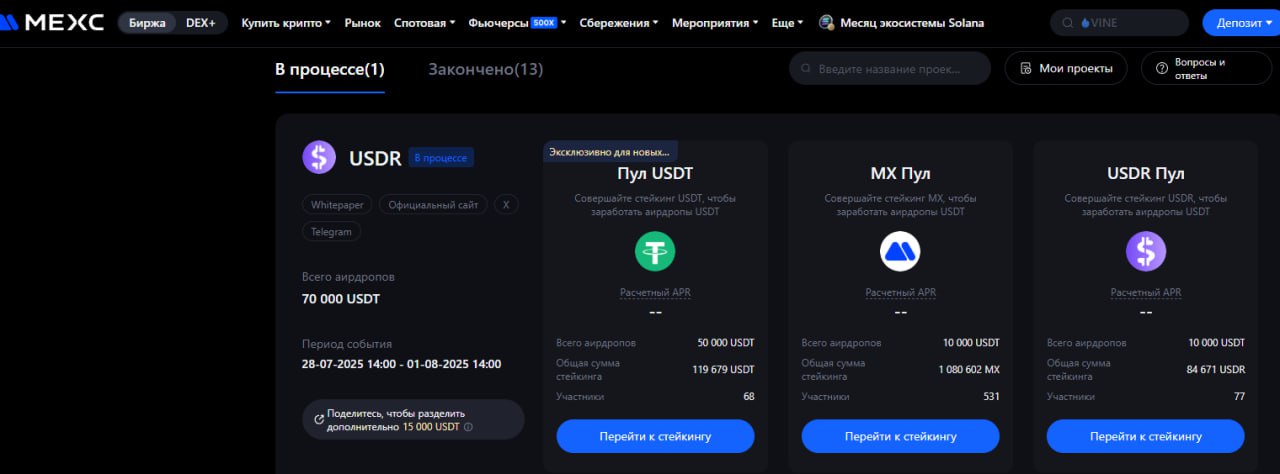Expand the Еще dropdown menu
Screen dimensions: 1280x474
click(787, 22)
